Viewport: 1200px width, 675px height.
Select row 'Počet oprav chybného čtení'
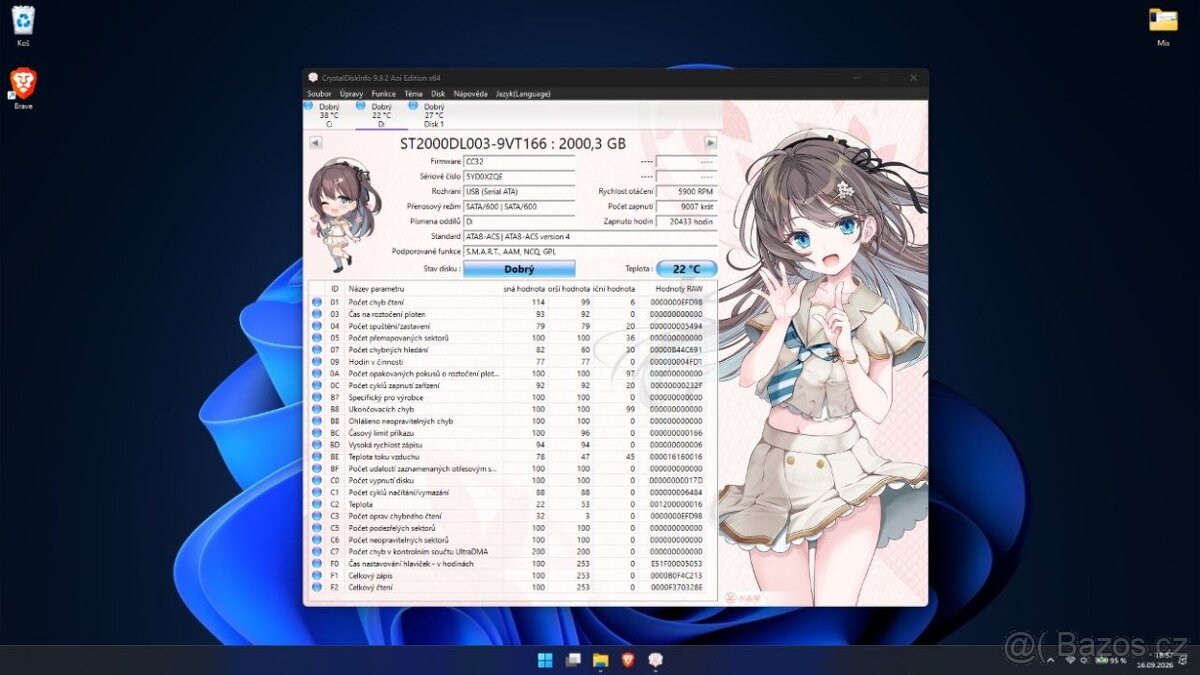click(x=513, y=516)
